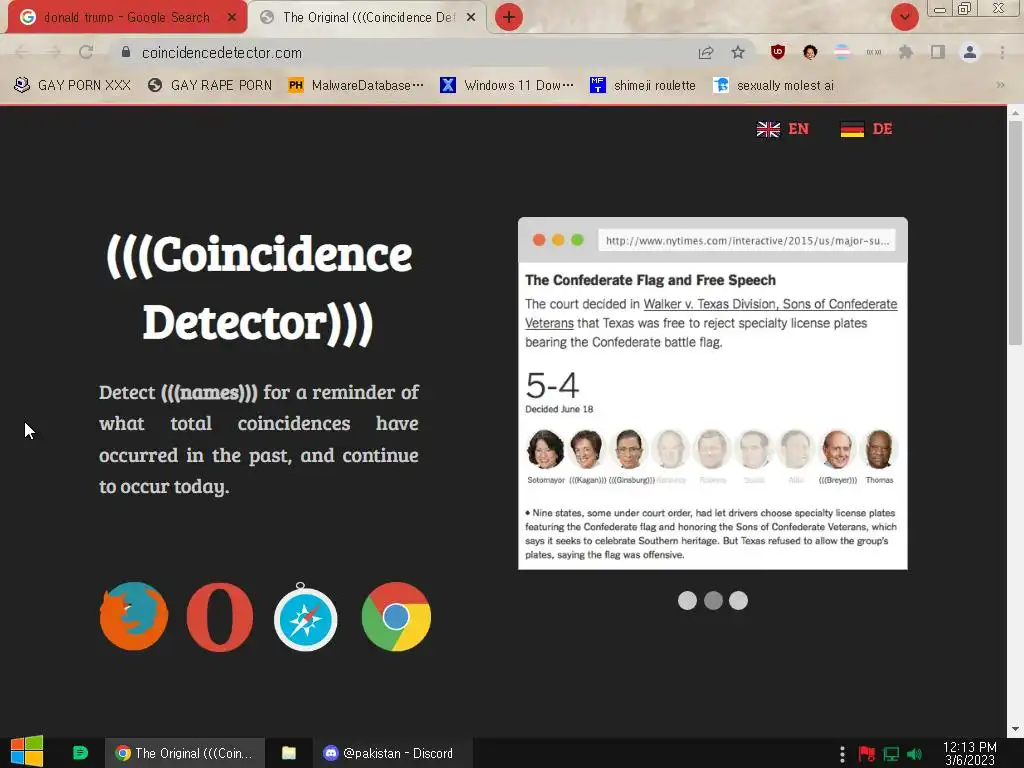Open the volume control tray icon
This screenshot has height=768, width=1024.
click(x=914, y=754)
